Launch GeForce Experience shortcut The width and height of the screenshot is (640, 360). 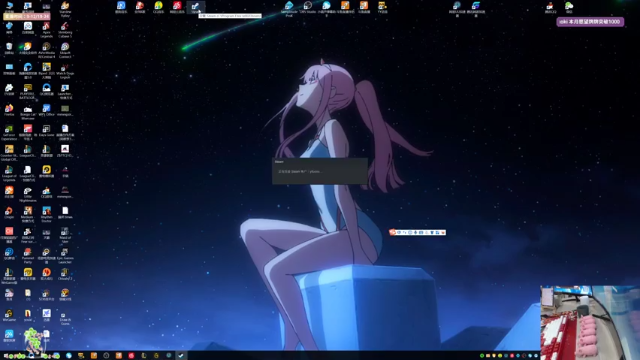pos(9,132)
